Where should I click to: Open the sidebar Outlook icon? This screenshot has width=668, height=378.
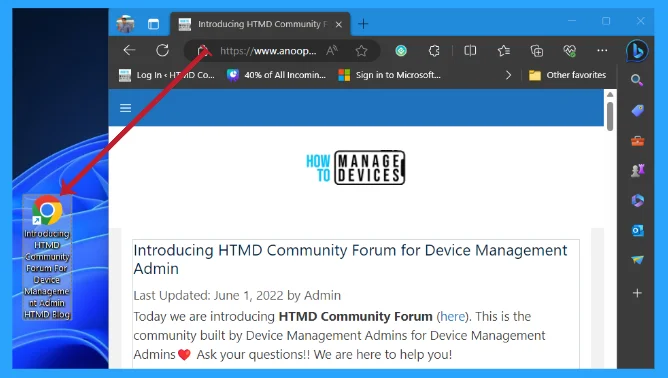tap(637, 231)
